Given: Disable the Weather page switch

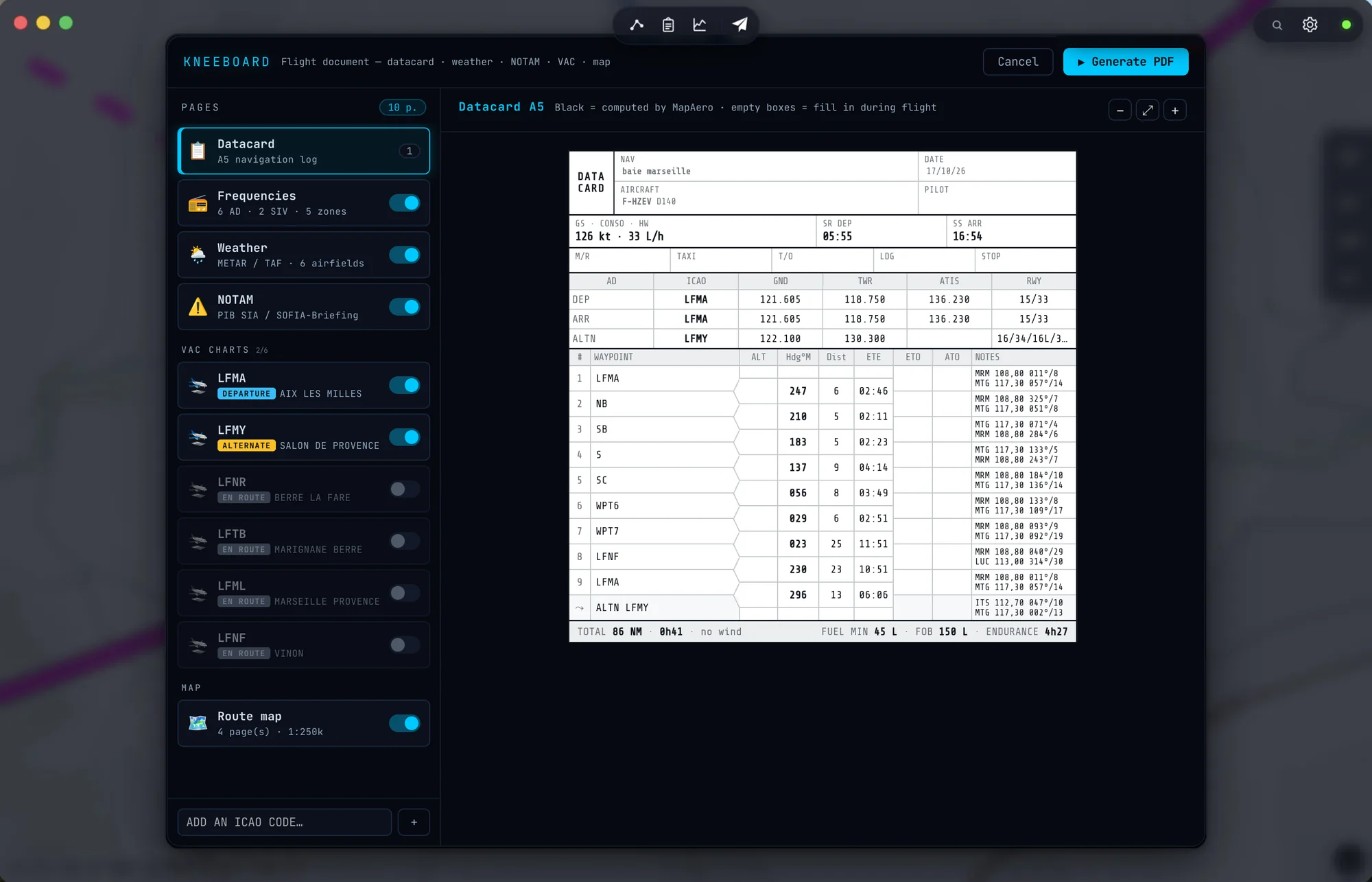Looking at the screenshot, I should (404, 255).
